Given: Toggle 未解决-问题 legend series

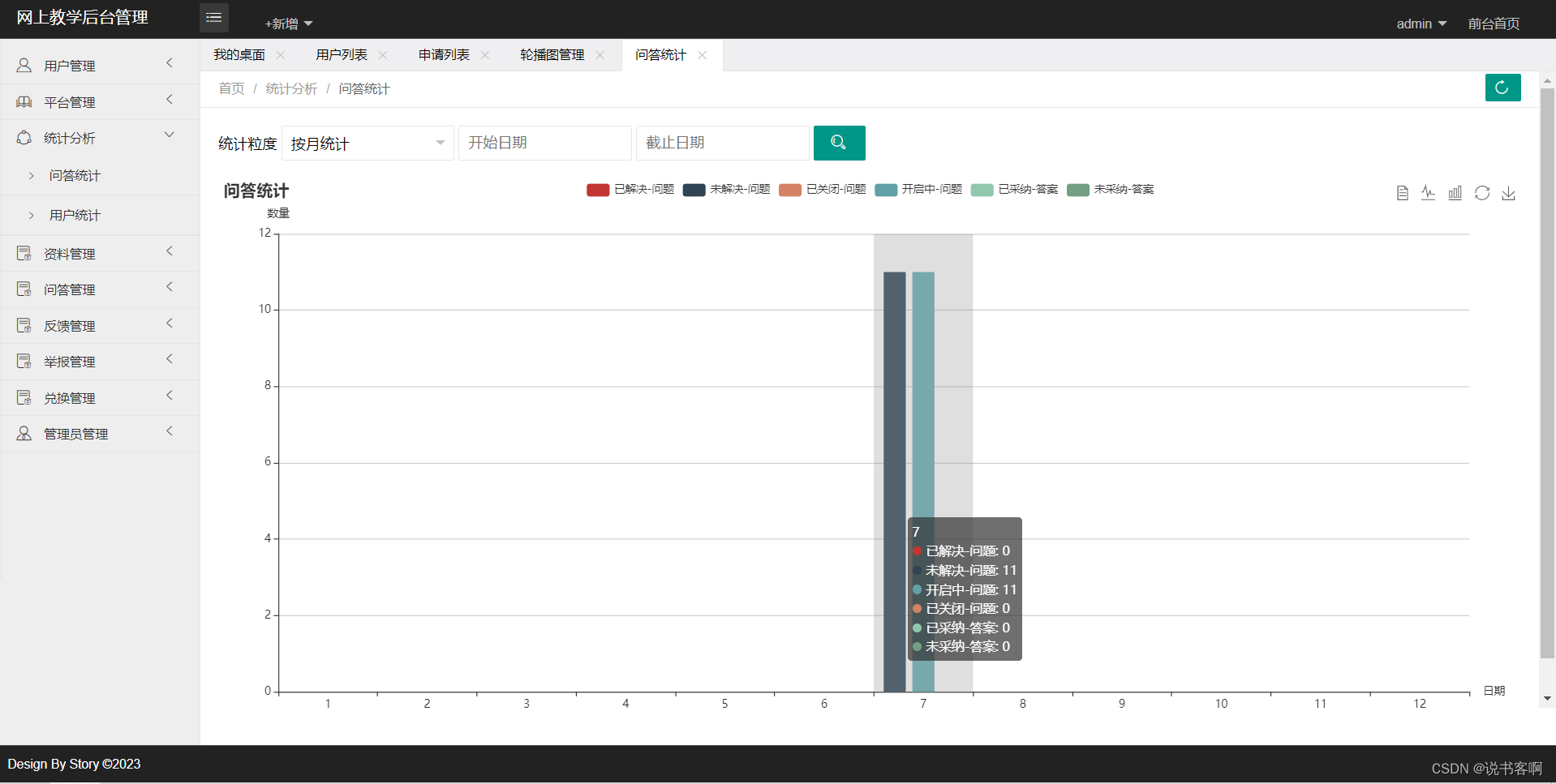Looking at the screenshot, I should click(x=726, y=190).
